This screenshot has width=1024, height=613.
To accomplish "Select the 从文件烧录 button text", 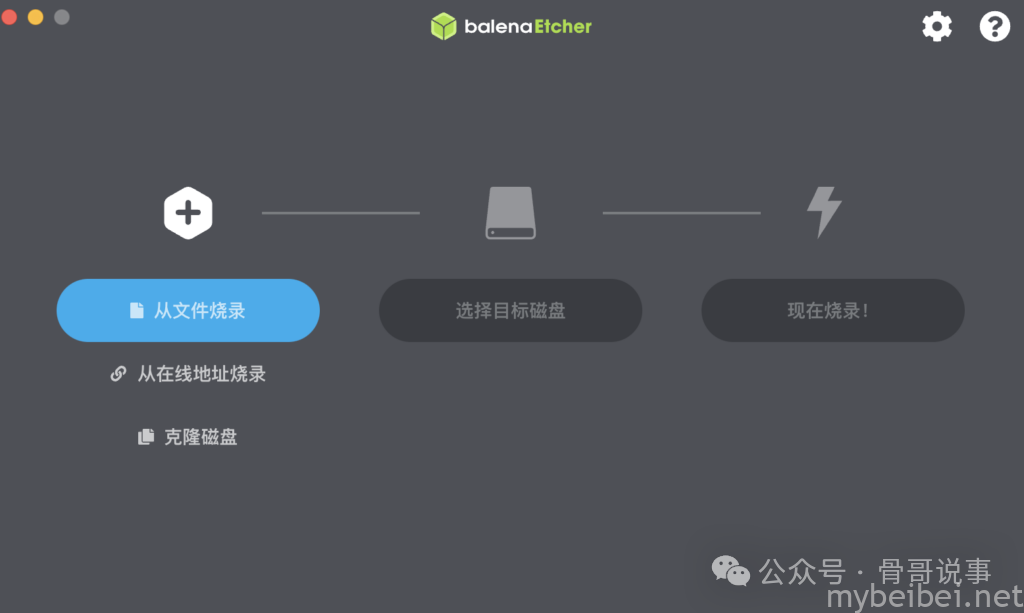I will coord(199,311).
